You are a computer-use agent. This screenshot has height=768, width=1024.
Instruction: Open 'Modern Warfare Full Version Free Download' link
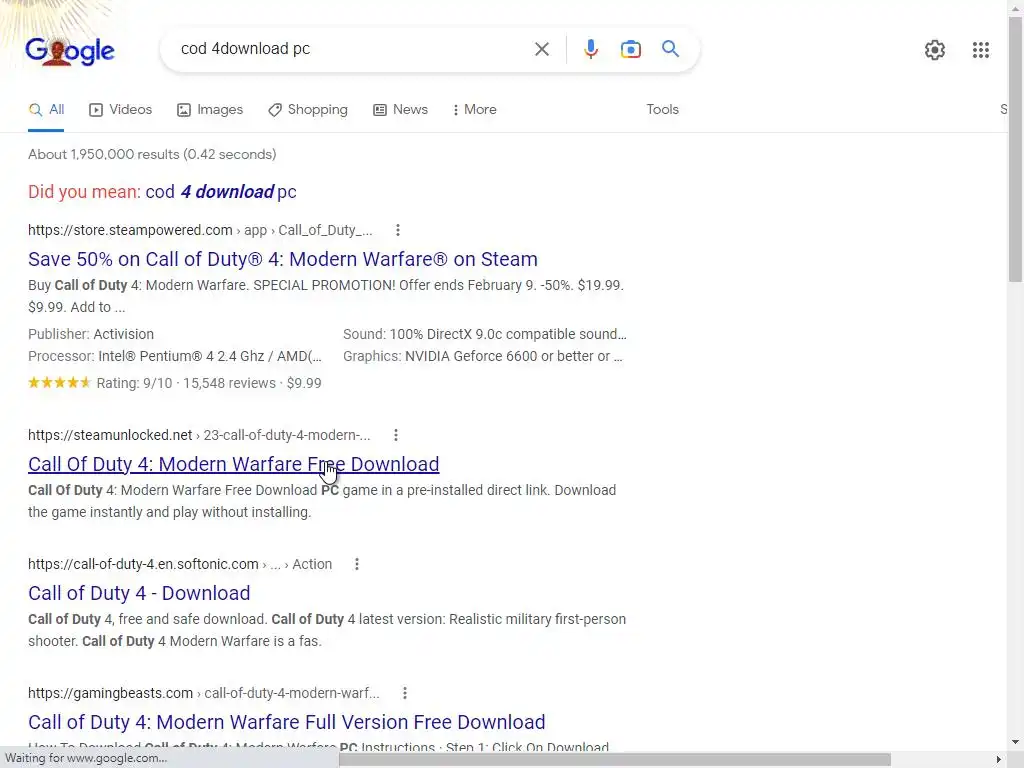(x=287, y=722)
